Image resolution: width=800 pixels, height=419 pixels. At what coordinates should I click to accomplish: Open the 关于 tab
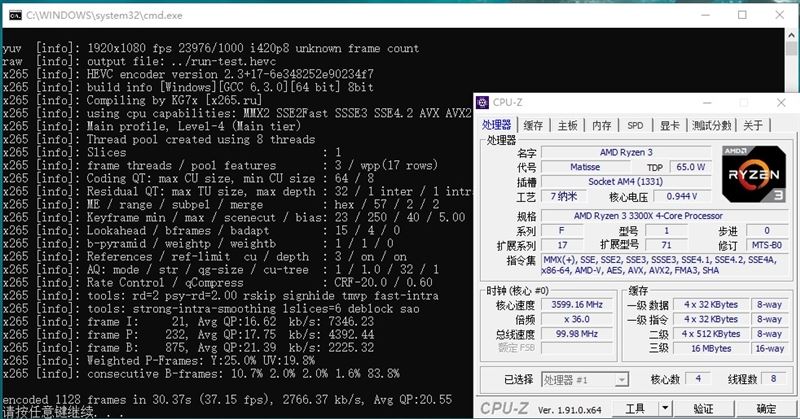pyautogui.click(x=753, y=125)
